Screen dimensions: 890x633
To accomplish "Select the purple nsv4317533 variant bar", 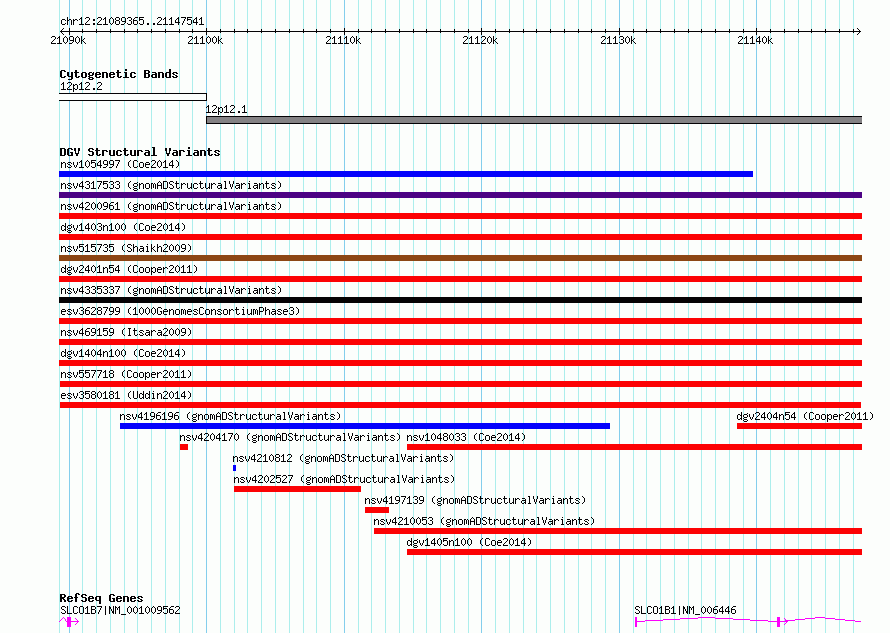I will 460,195.
